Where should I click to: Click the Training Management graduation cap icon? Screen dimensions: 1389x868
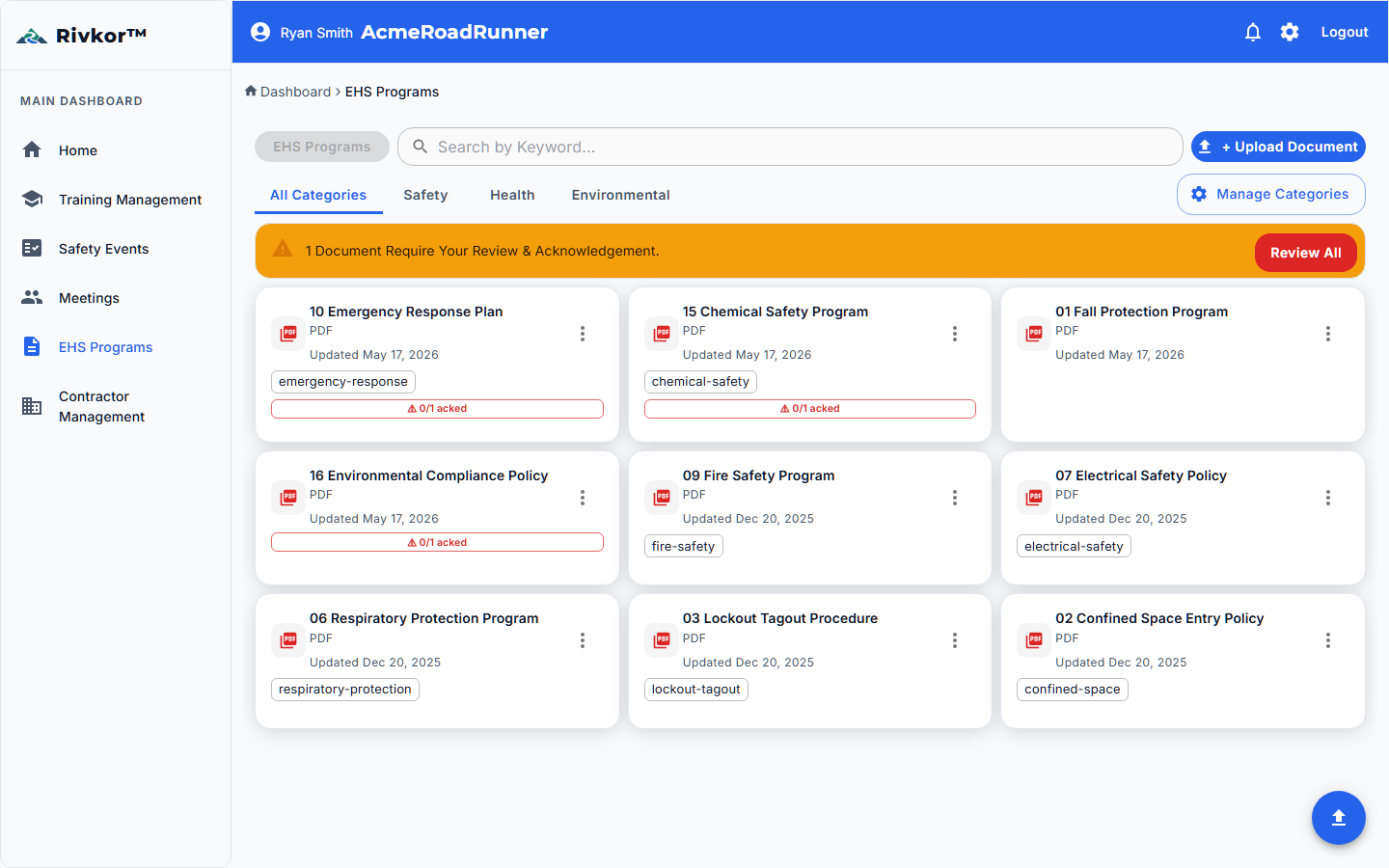(x=32, y=199)
